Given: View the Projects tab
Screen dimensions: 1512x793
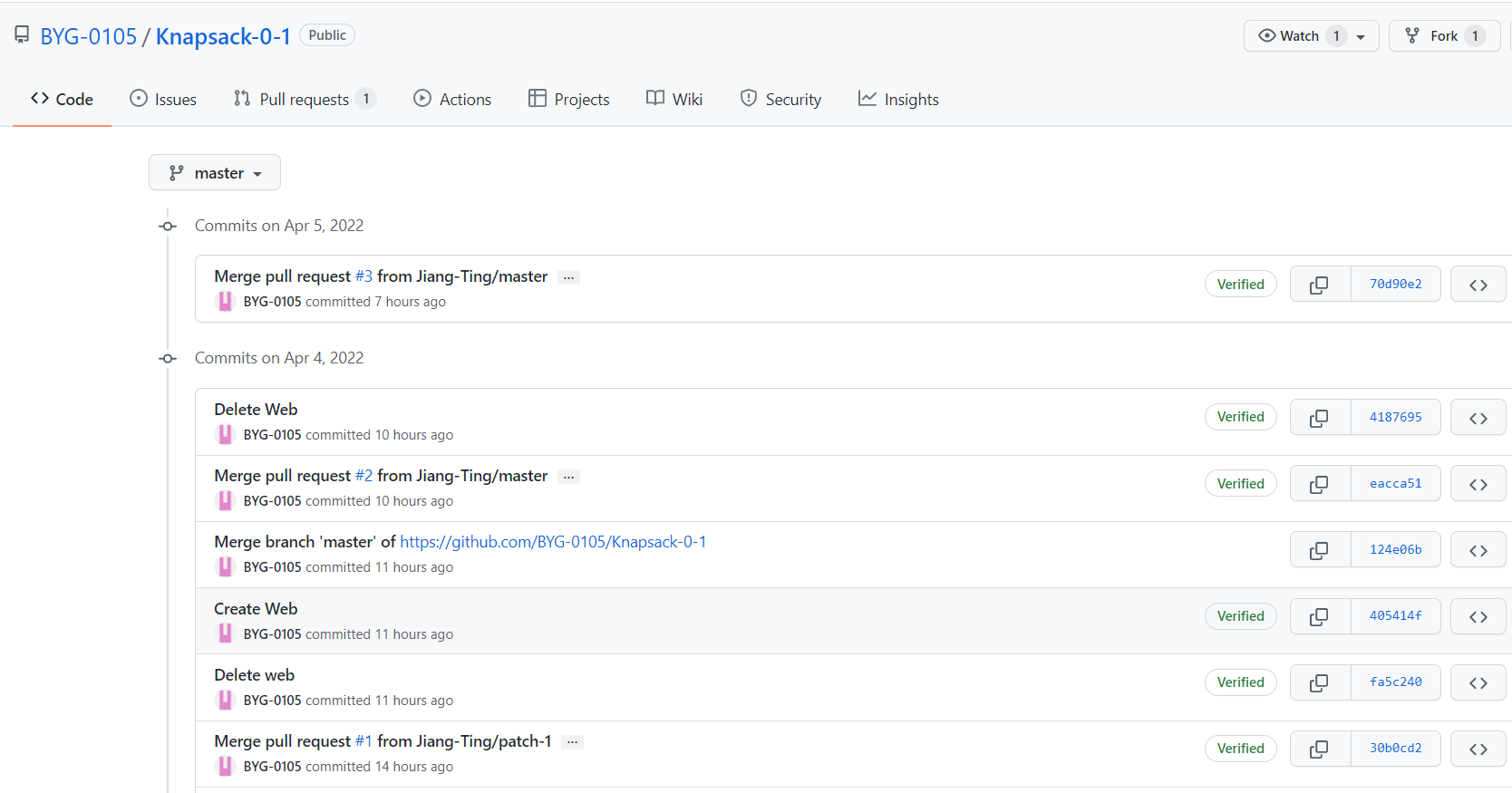Looking at the screenshot, I should (x=569, y=99).
